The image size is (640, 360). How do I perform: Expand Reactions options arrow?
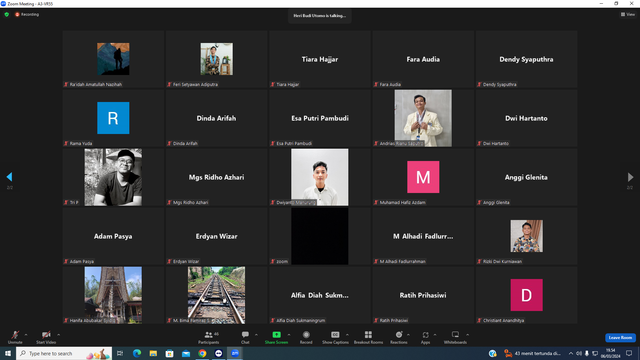(x=408, y=335)
